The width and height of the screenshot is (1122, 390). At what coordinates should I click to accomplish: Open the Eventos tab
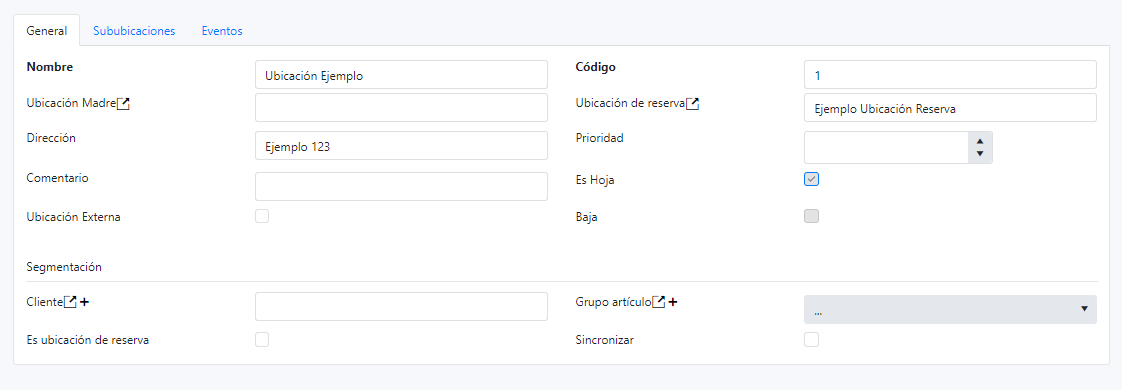point(222,31)
